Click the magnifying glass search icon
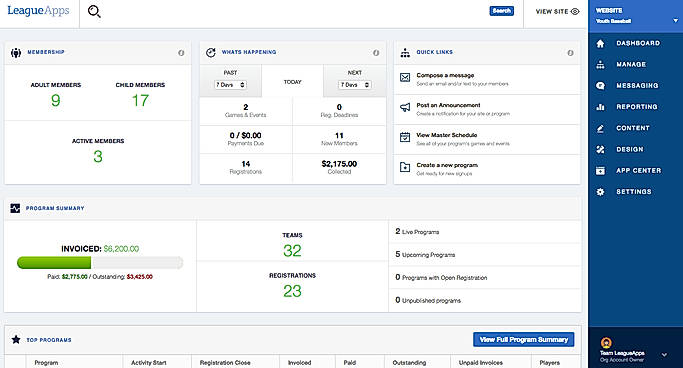683x368 pixels. pos(94,11)
